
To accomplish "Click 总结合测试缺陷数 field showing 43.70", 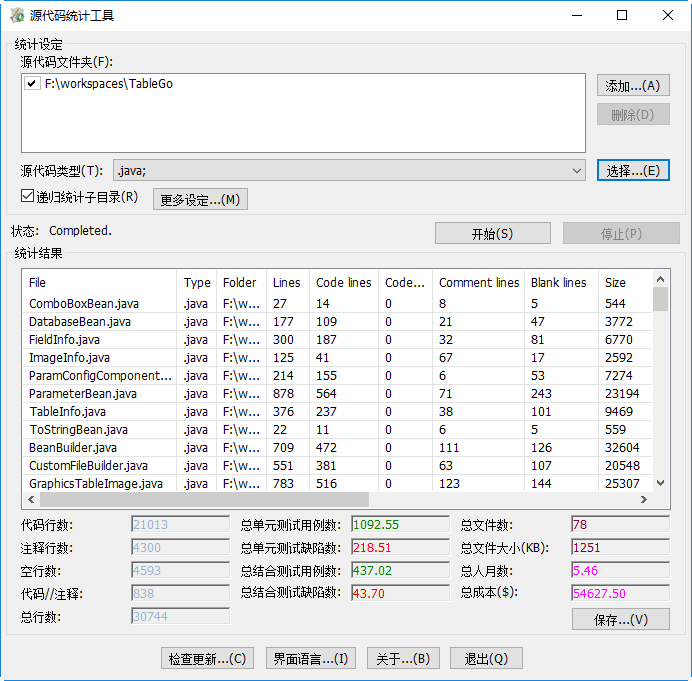I will (400, 593).
